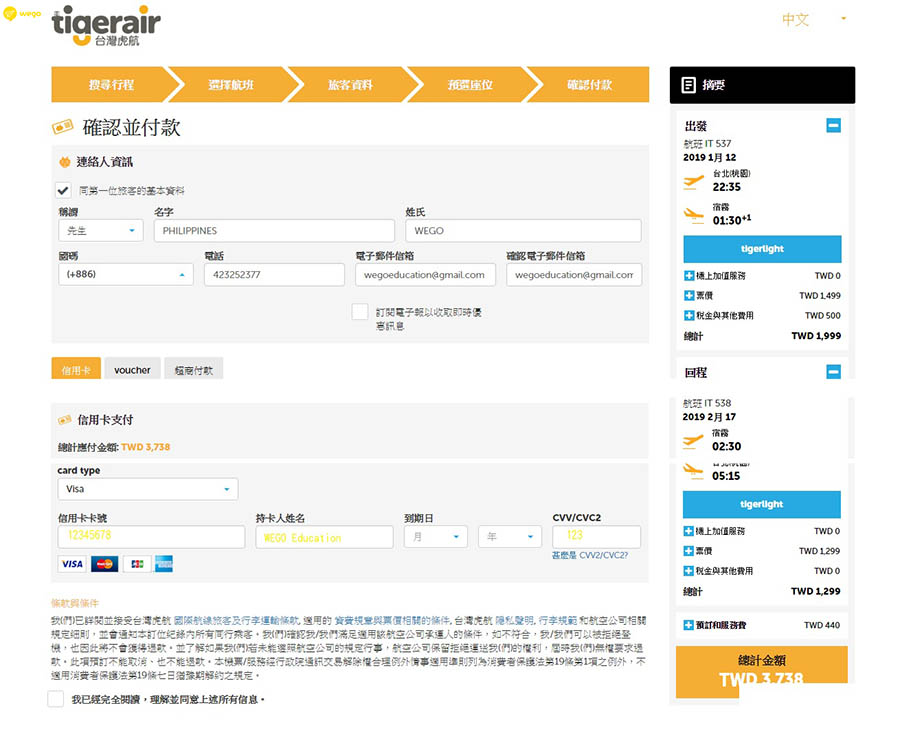Click the landing plane icon at 01:30

pos(693,216)
